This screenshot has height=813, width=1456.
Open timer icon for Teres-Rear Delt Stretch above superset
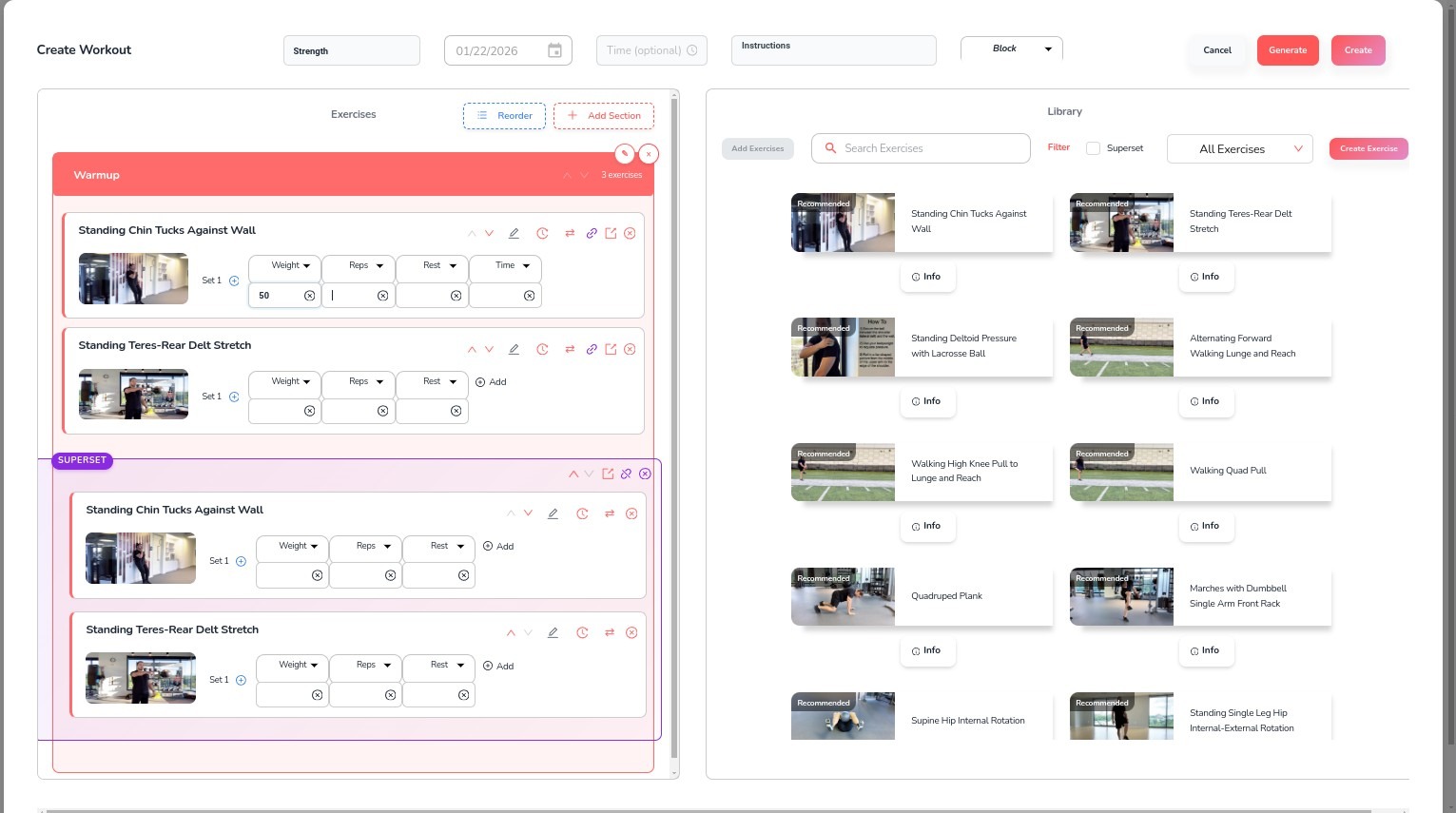[x=542, y=349]
